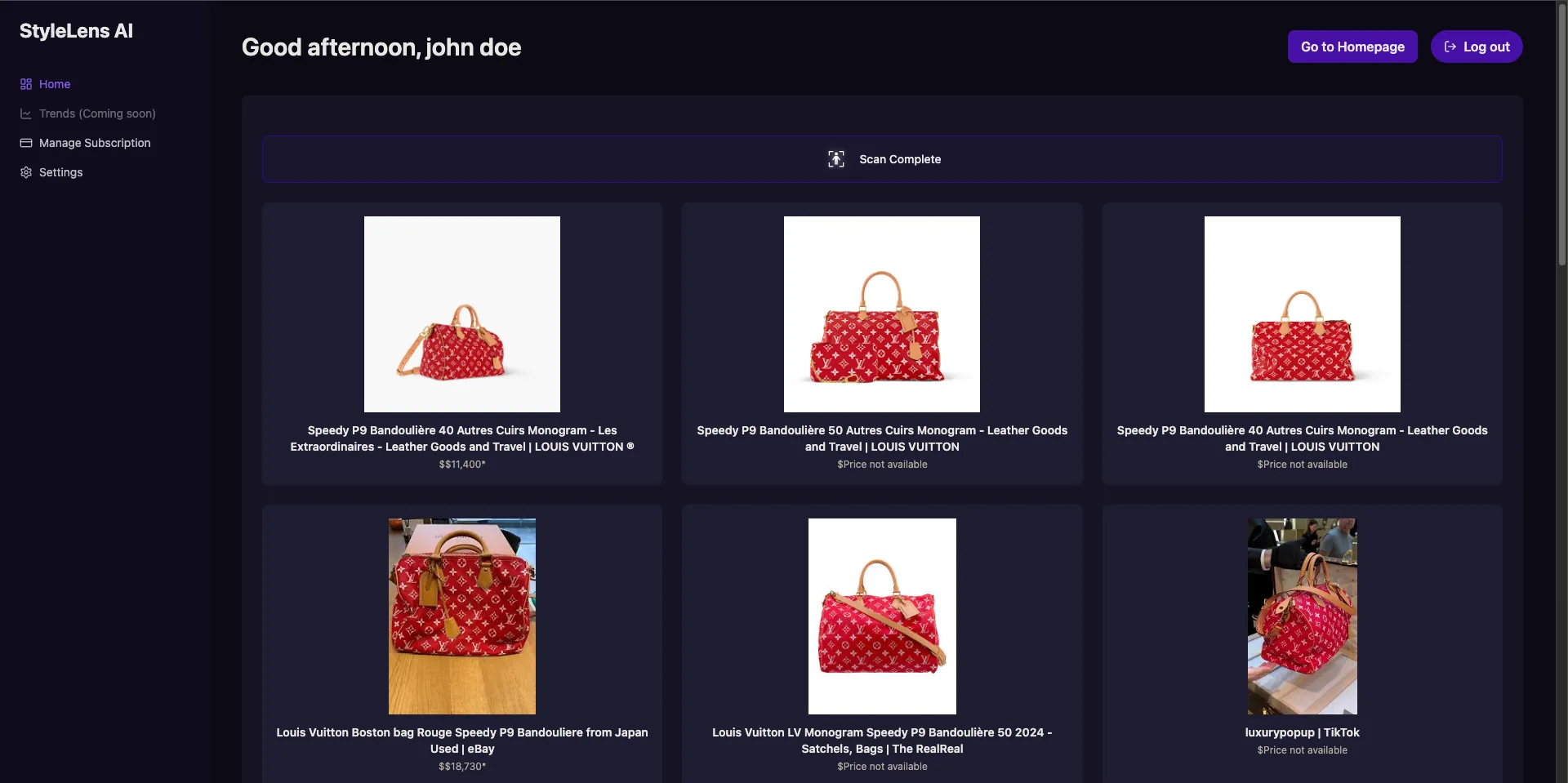Click the Log out button

1477,47
